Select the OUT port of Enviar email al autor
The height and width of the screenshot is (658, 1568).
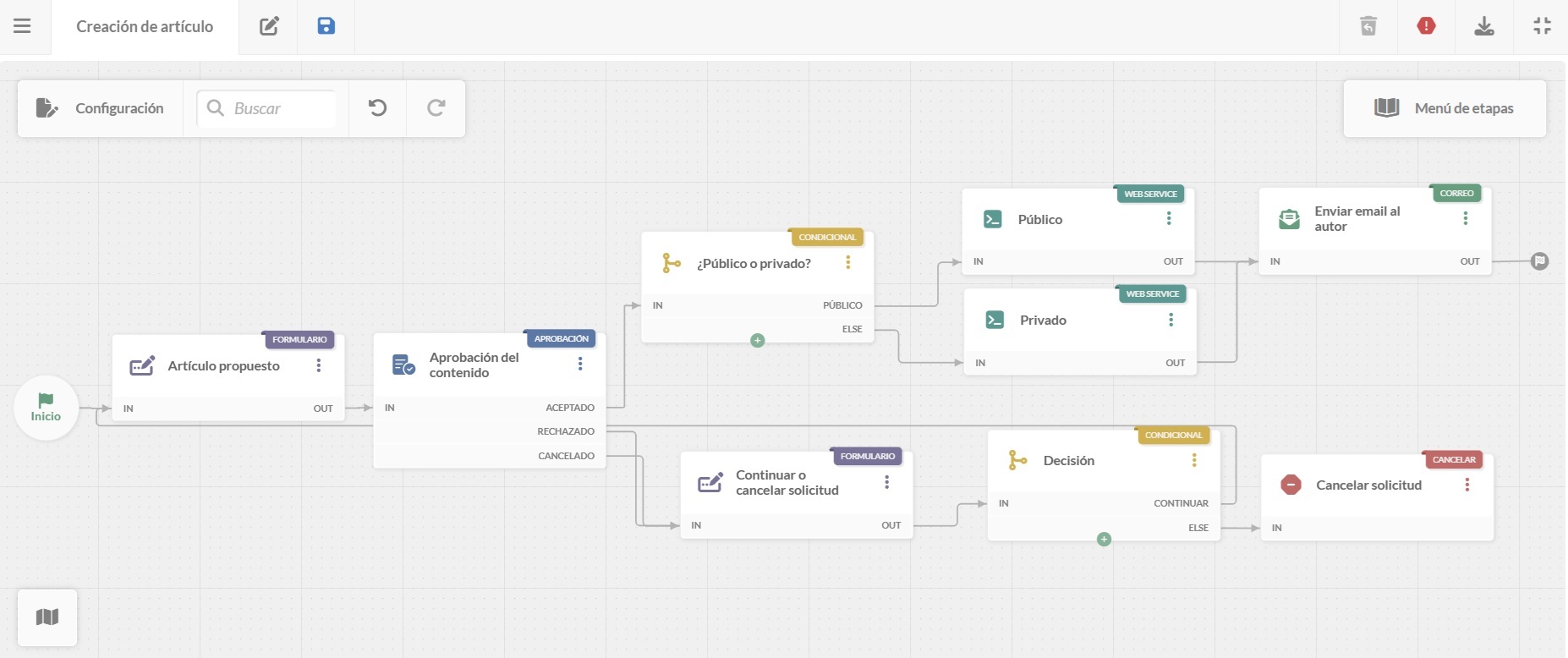point(1470,261)
